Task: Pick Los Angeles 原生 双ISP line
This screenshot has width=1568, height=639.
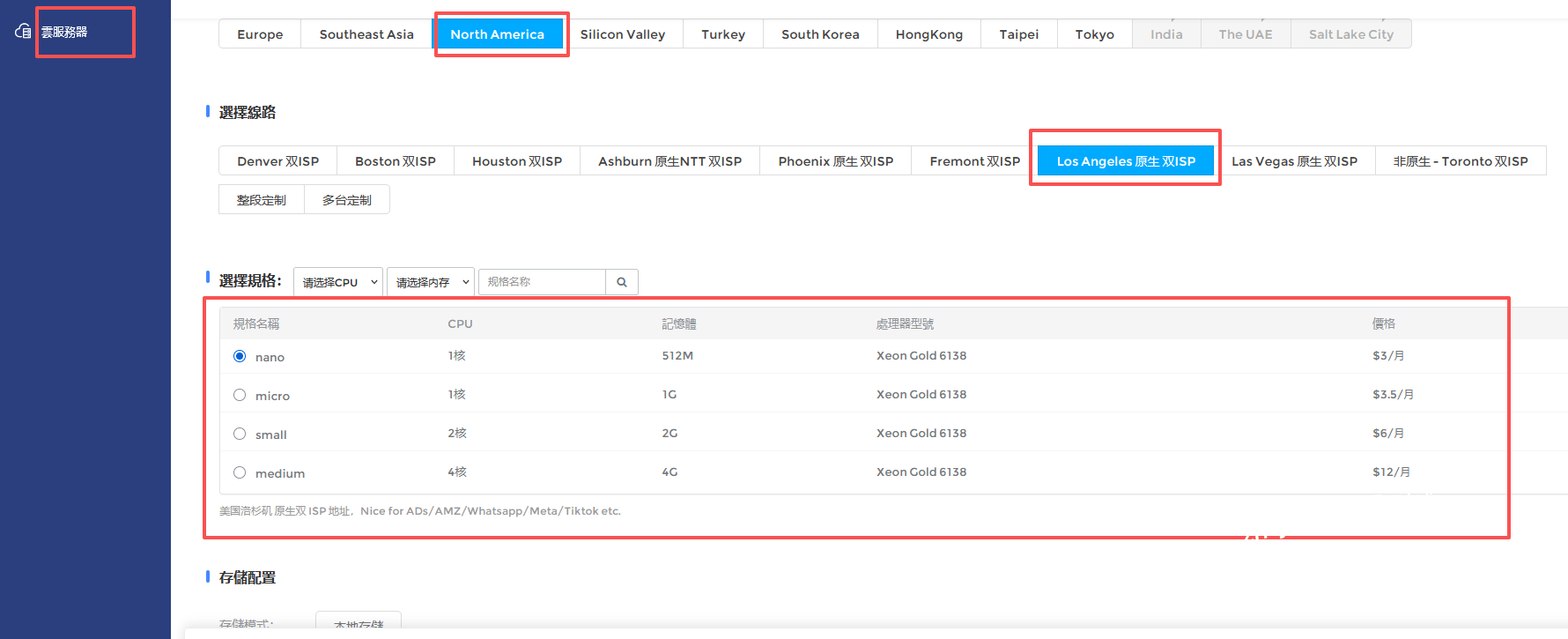Action: (x=1126, y=161)
